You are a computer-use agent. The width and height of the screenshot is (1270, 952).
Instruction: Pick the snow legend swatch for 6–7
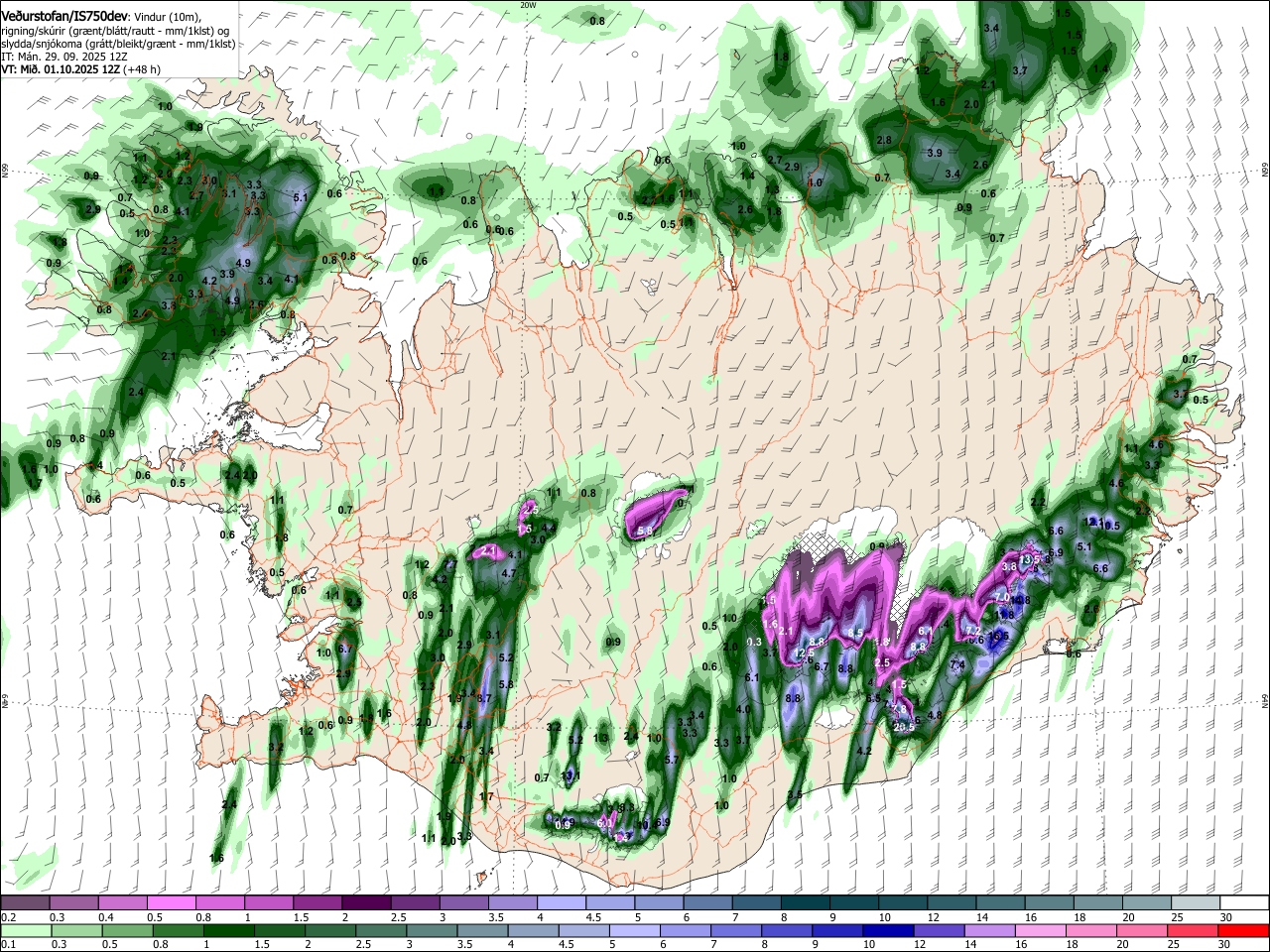pyautogui.click(x=706, y=903)
